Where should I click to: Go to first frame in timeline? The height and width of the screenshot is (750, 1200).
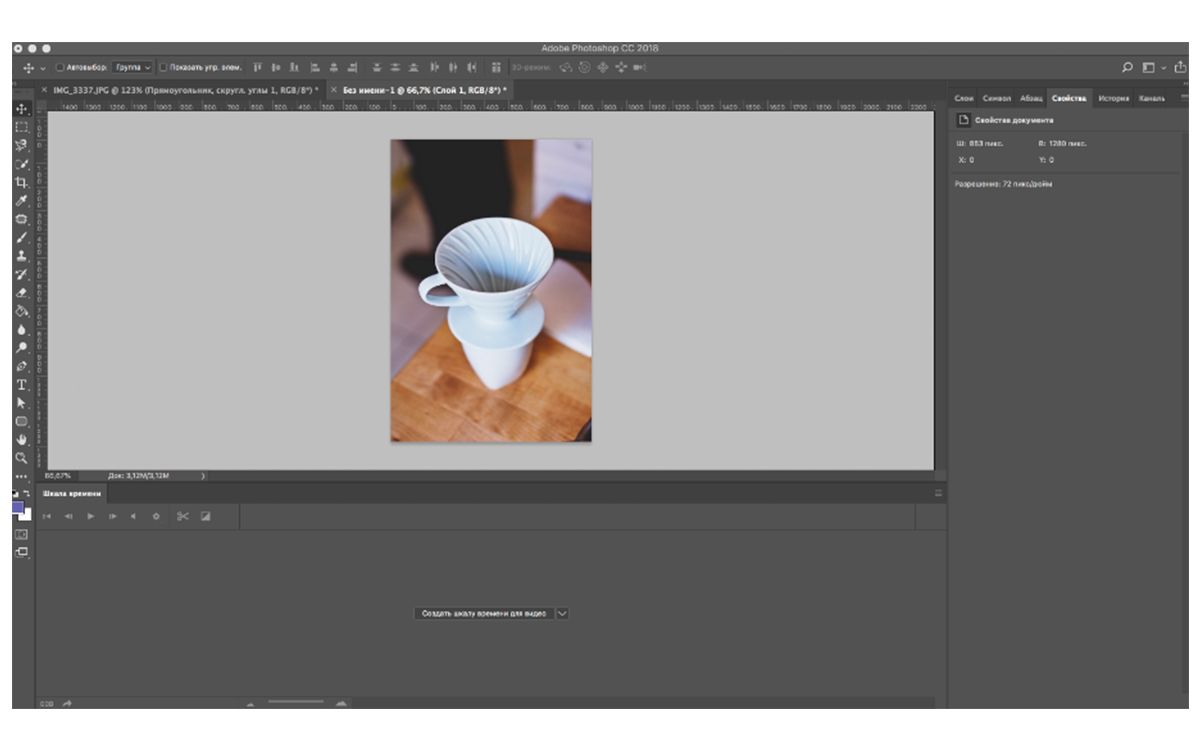[48, 516]
